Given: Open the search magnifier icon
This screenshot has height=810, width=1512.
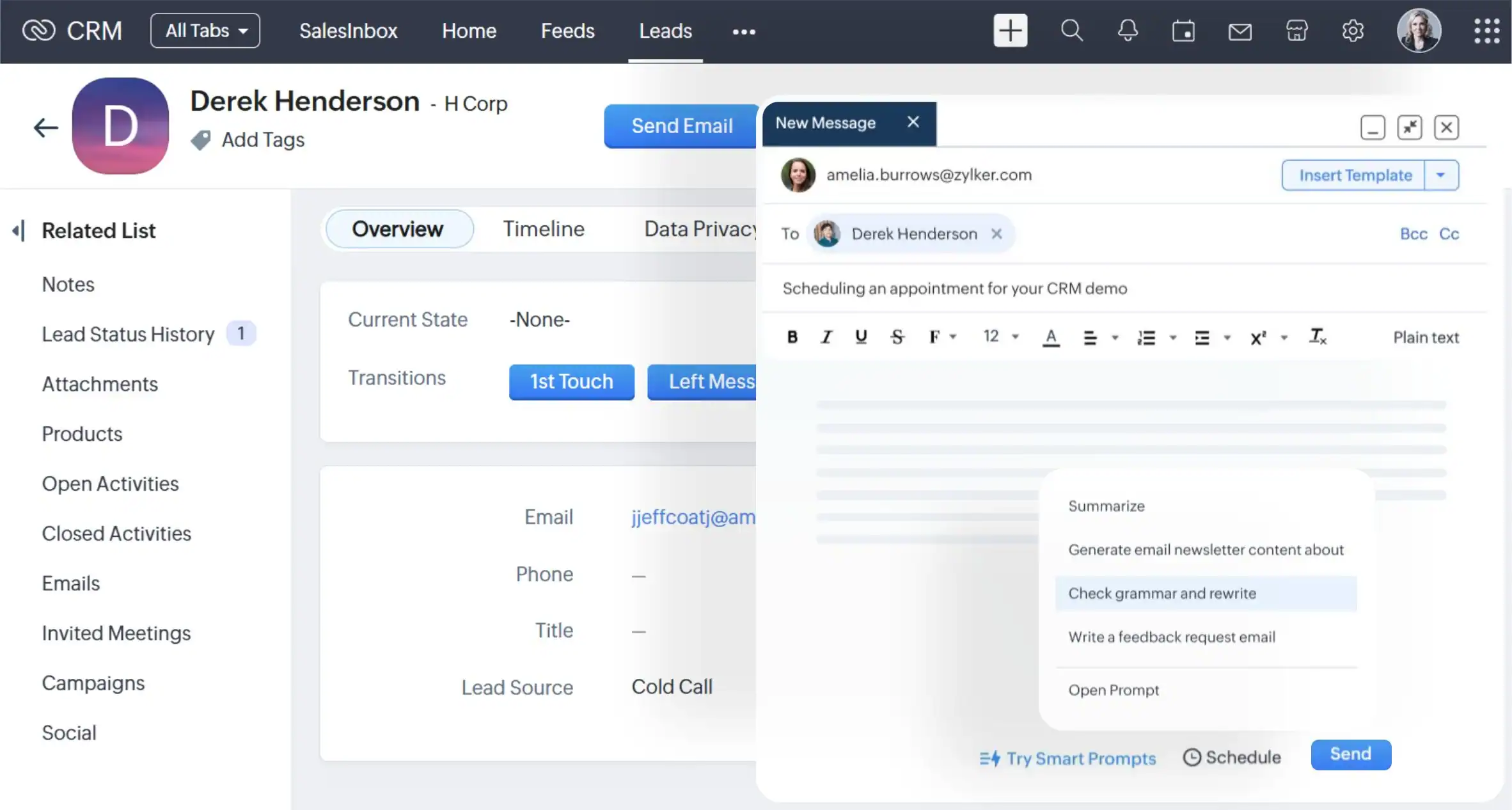Looking at the screenshot, I should pos(1071,31).
